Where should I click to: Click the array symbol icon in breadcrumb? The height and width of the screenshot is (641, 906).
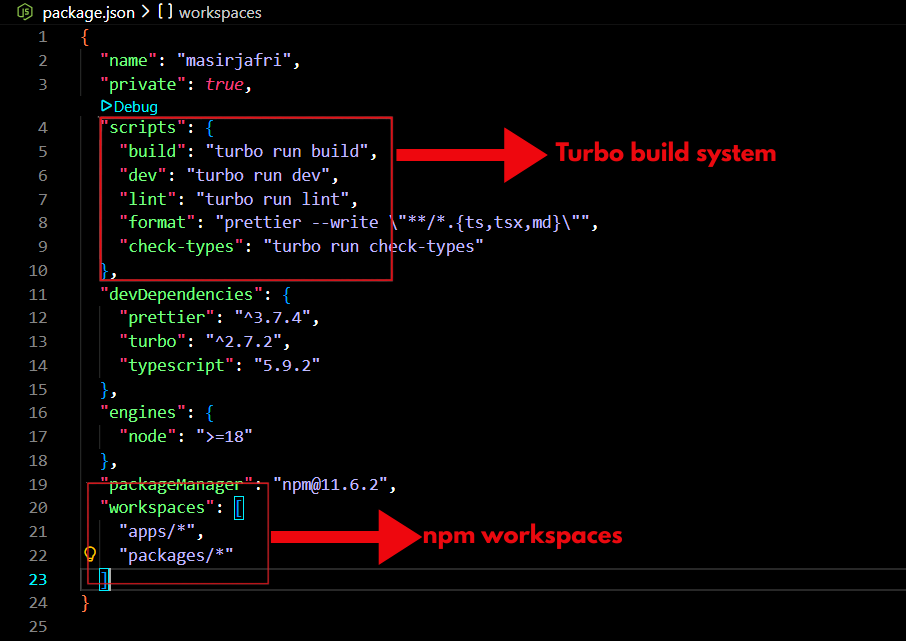165,12
